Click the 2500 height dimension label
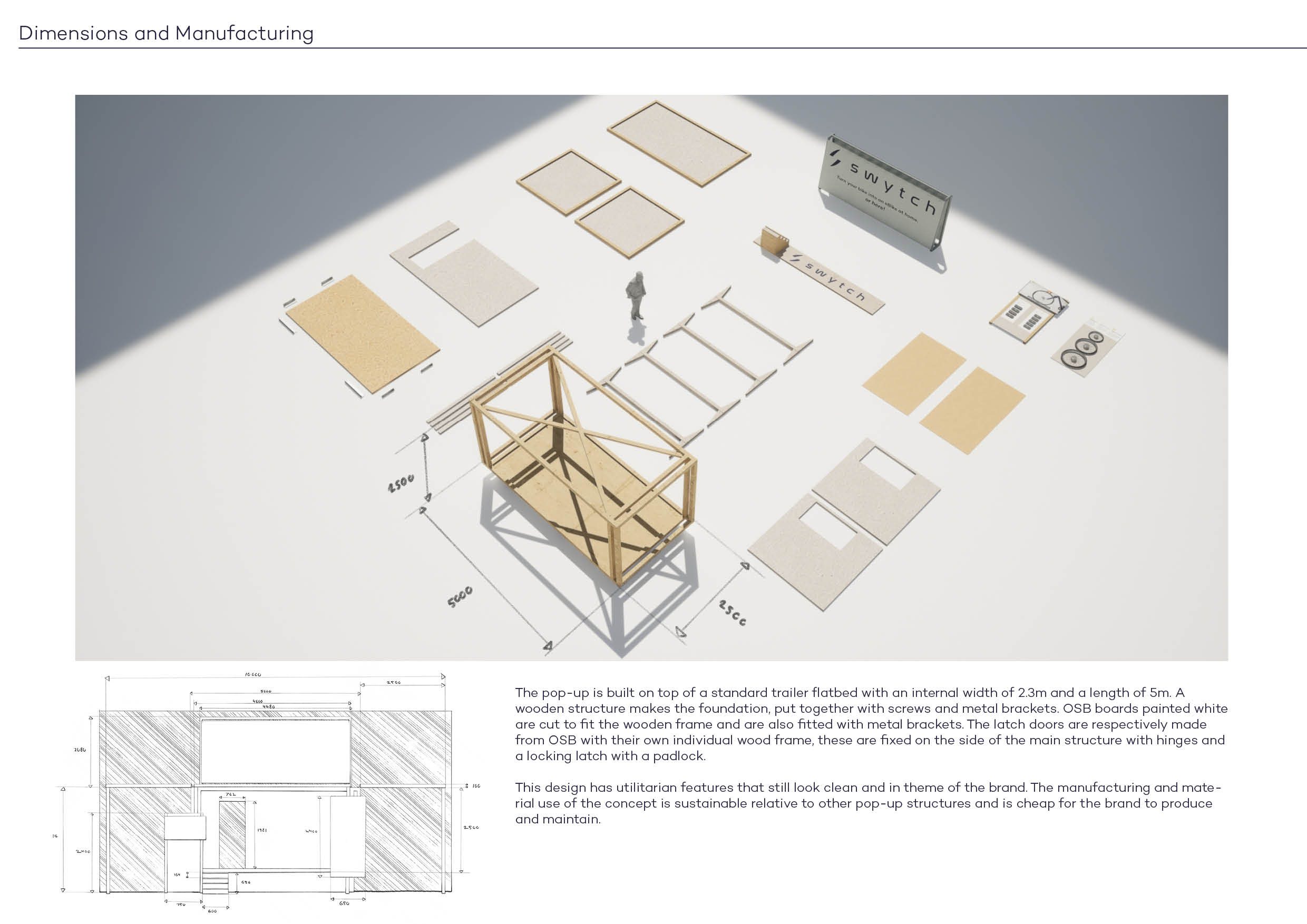 401,483
